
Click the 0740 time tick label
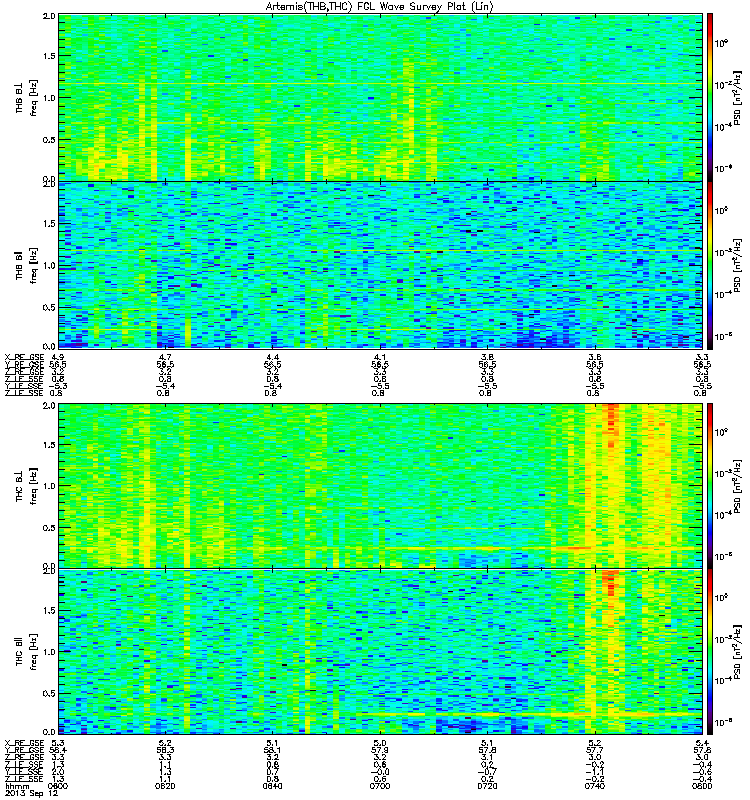[594, 786]
